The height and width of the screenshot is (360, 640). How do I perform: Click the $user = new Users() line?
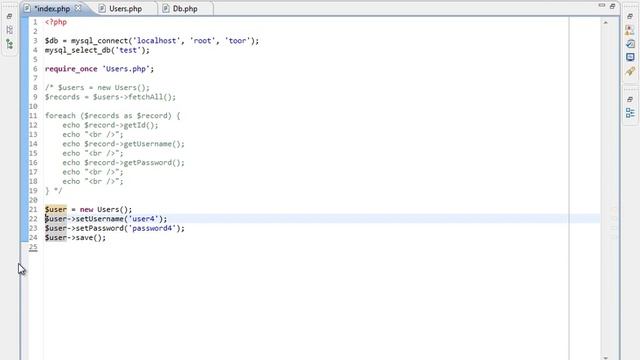click(x=89, y=209)
